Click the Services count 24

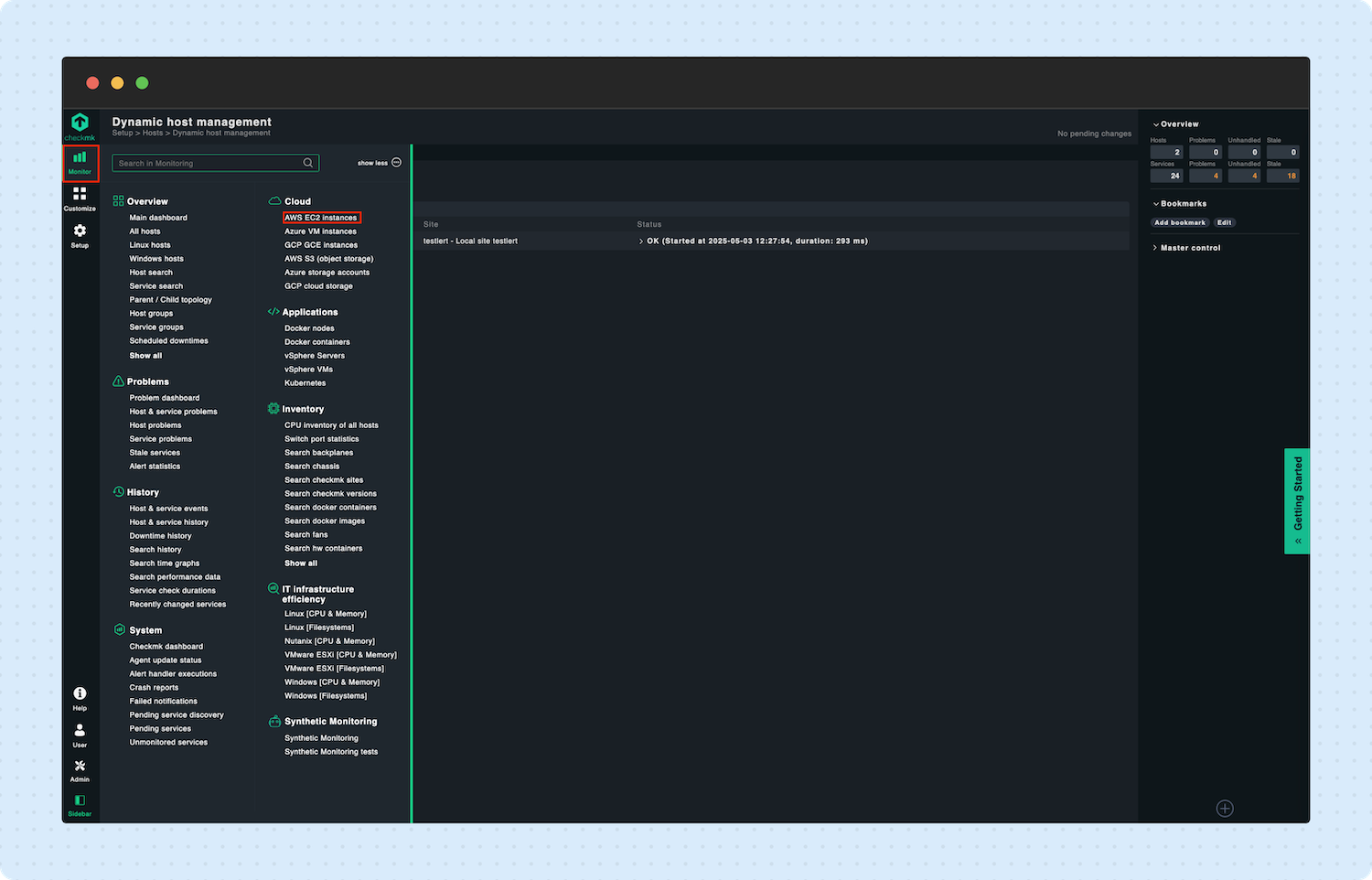pos(1166,176)
